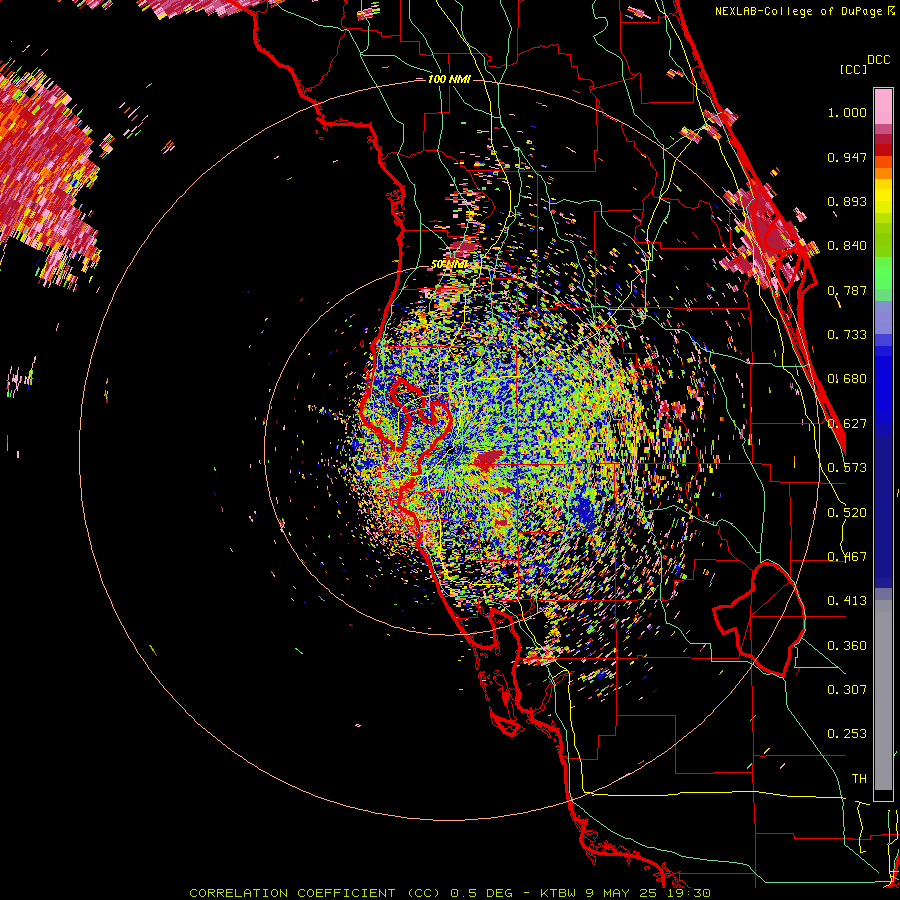900x900 pixels.
Task: Click the [CC] units label above the color bar
Action: pos(853,69)
